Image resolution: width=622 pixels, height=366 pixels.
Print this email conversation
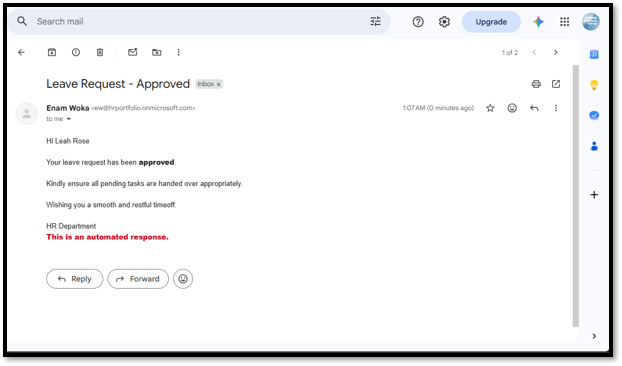[x=536, y=84]
